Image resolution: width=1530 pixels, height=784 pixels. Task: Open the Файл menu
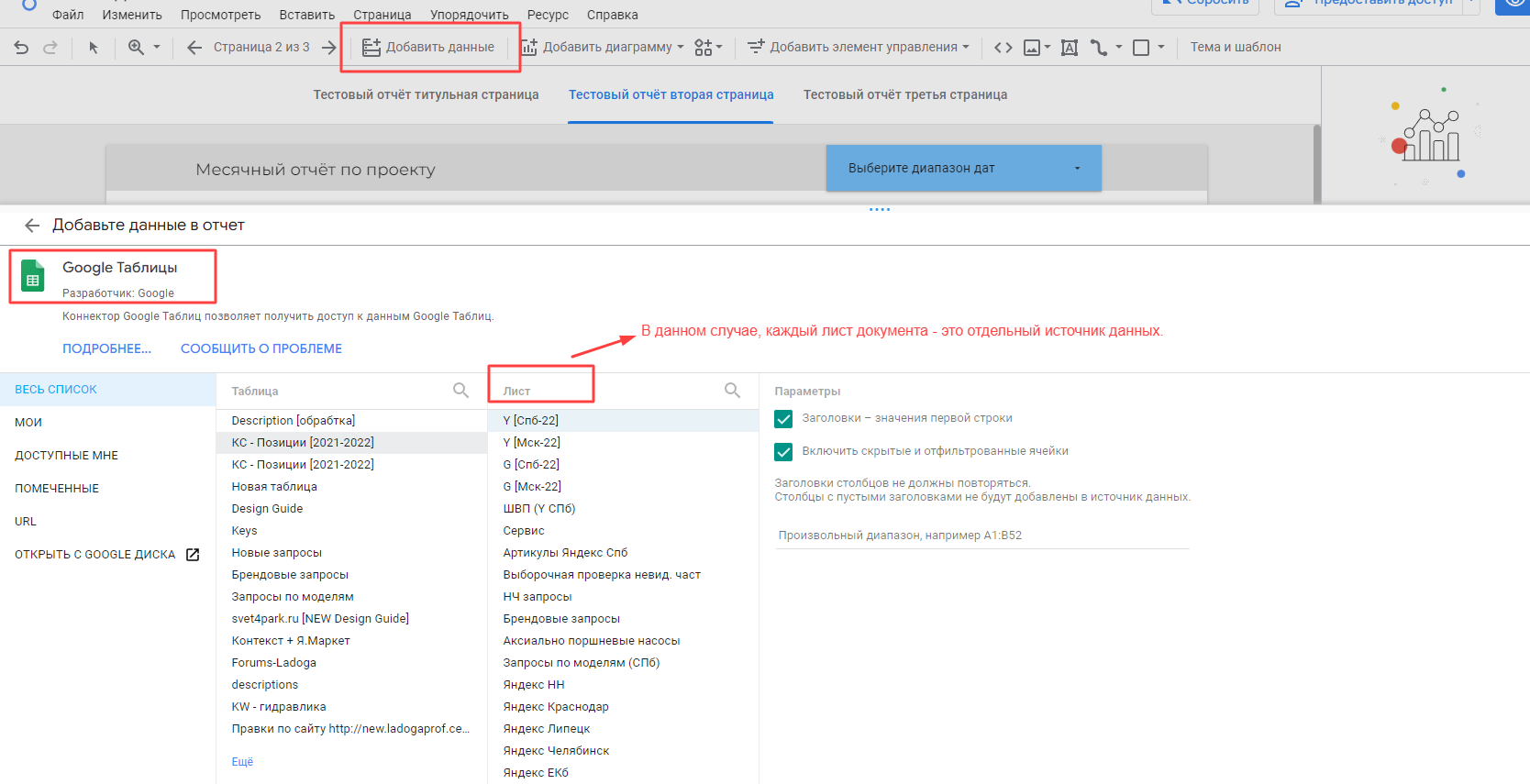[68, 15]
